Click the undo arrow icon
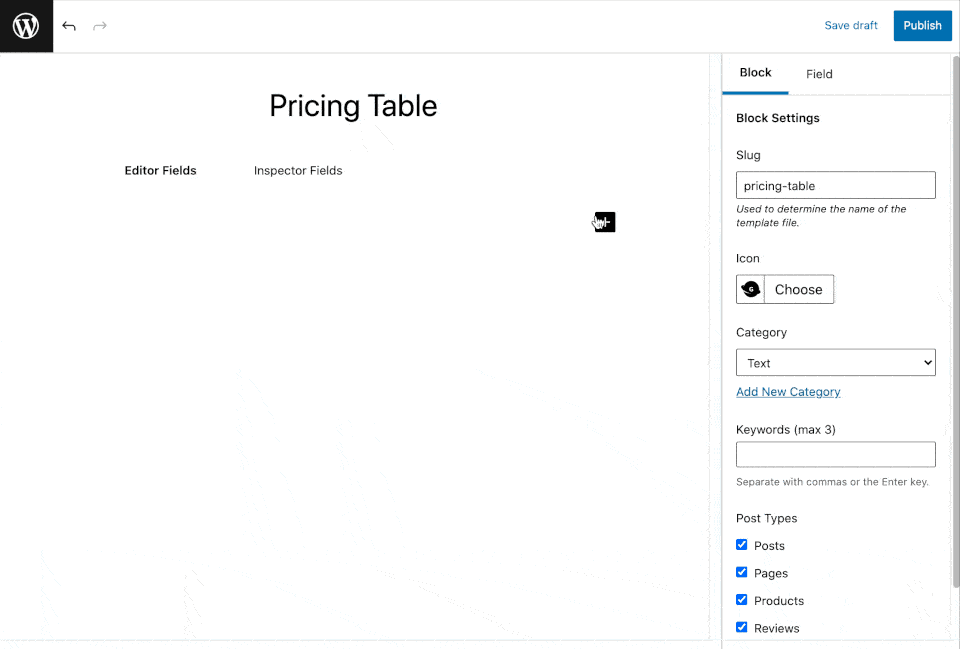The image size is (960, 649). (x=69, y=26)
